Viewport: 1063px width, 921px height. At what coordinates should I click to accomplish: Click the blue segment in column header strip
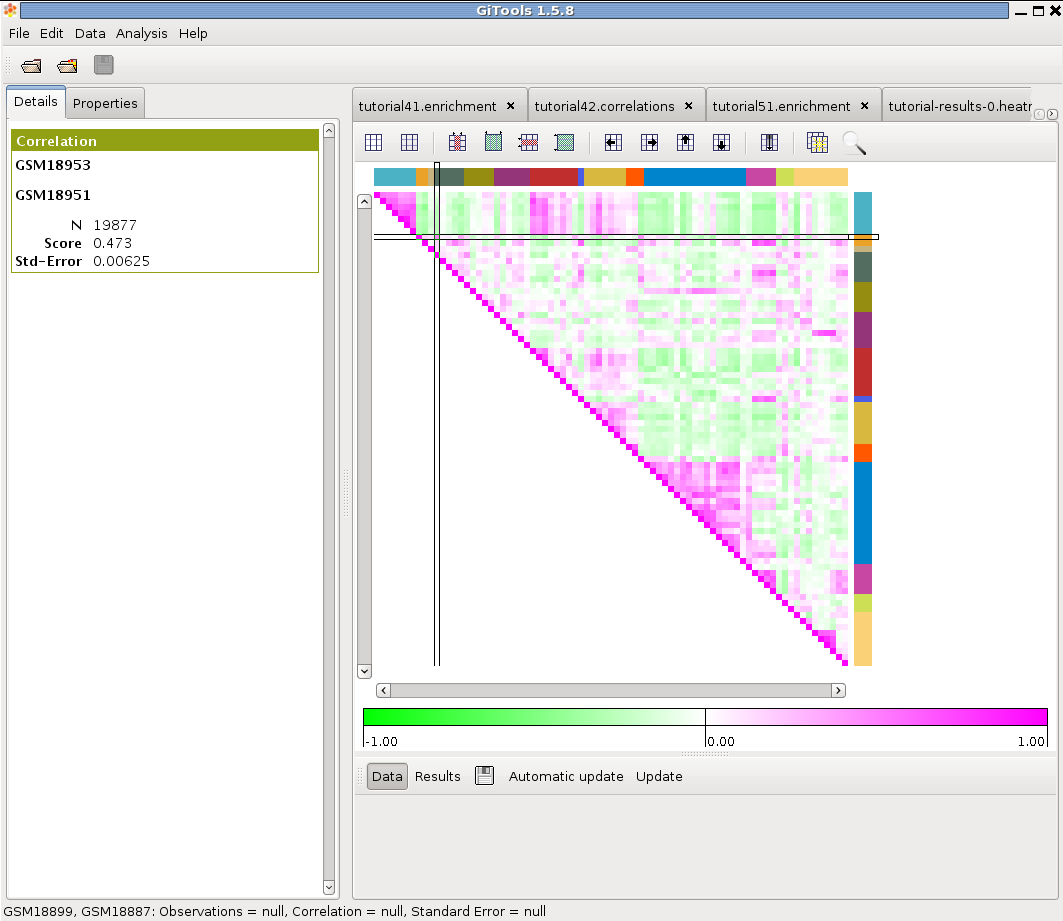(694, 177)
